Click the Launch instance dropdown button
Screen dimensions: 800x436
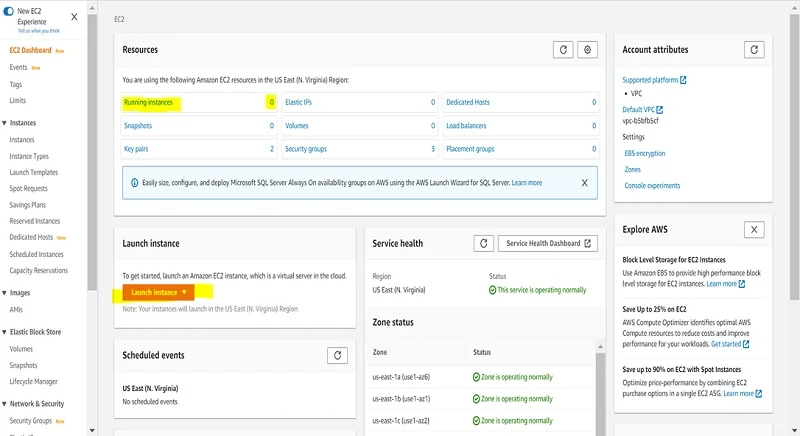click(x=158, y=292)
